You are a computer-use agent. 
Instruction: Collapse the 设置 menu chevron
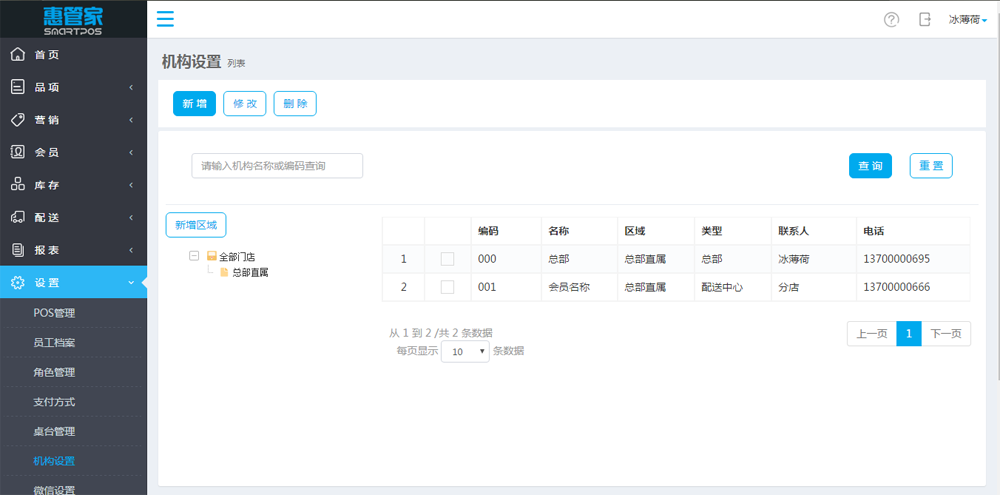coord(131,283)
